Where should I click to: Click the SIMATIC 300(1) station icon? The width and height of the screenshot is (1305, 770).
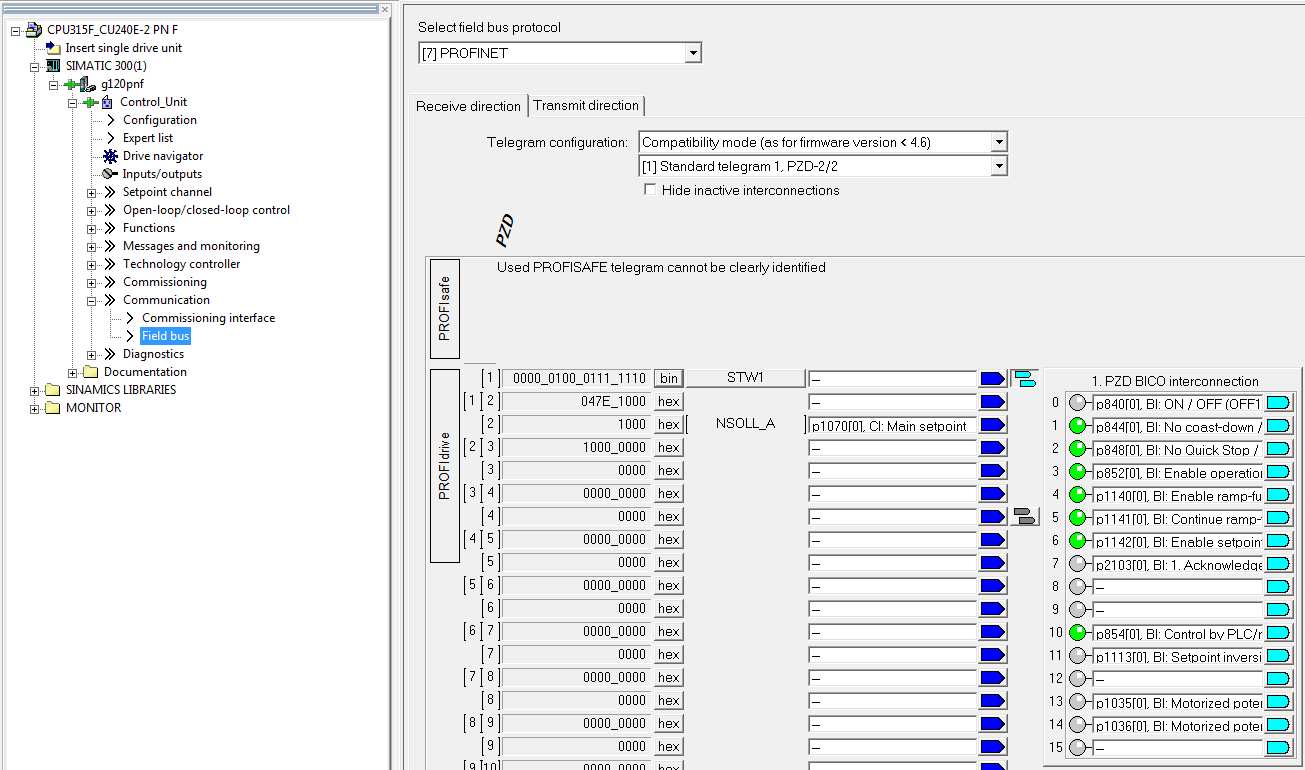tap(54, 66)
